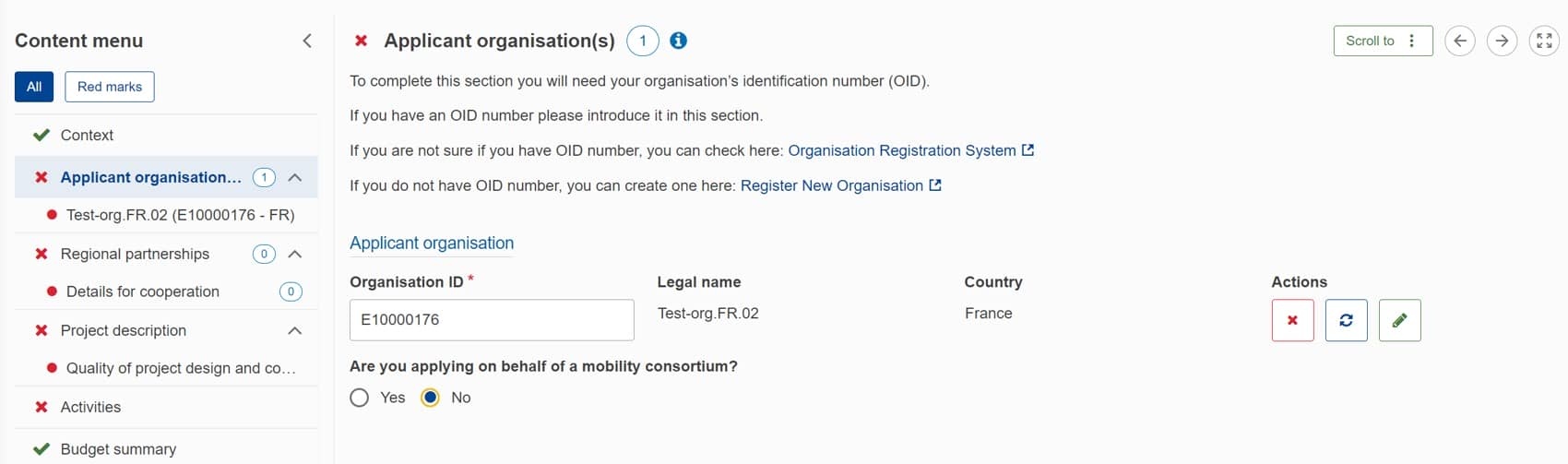Click green check beside Context
The height and width of the screenshot is (464, 1568).
pos(41,135)
